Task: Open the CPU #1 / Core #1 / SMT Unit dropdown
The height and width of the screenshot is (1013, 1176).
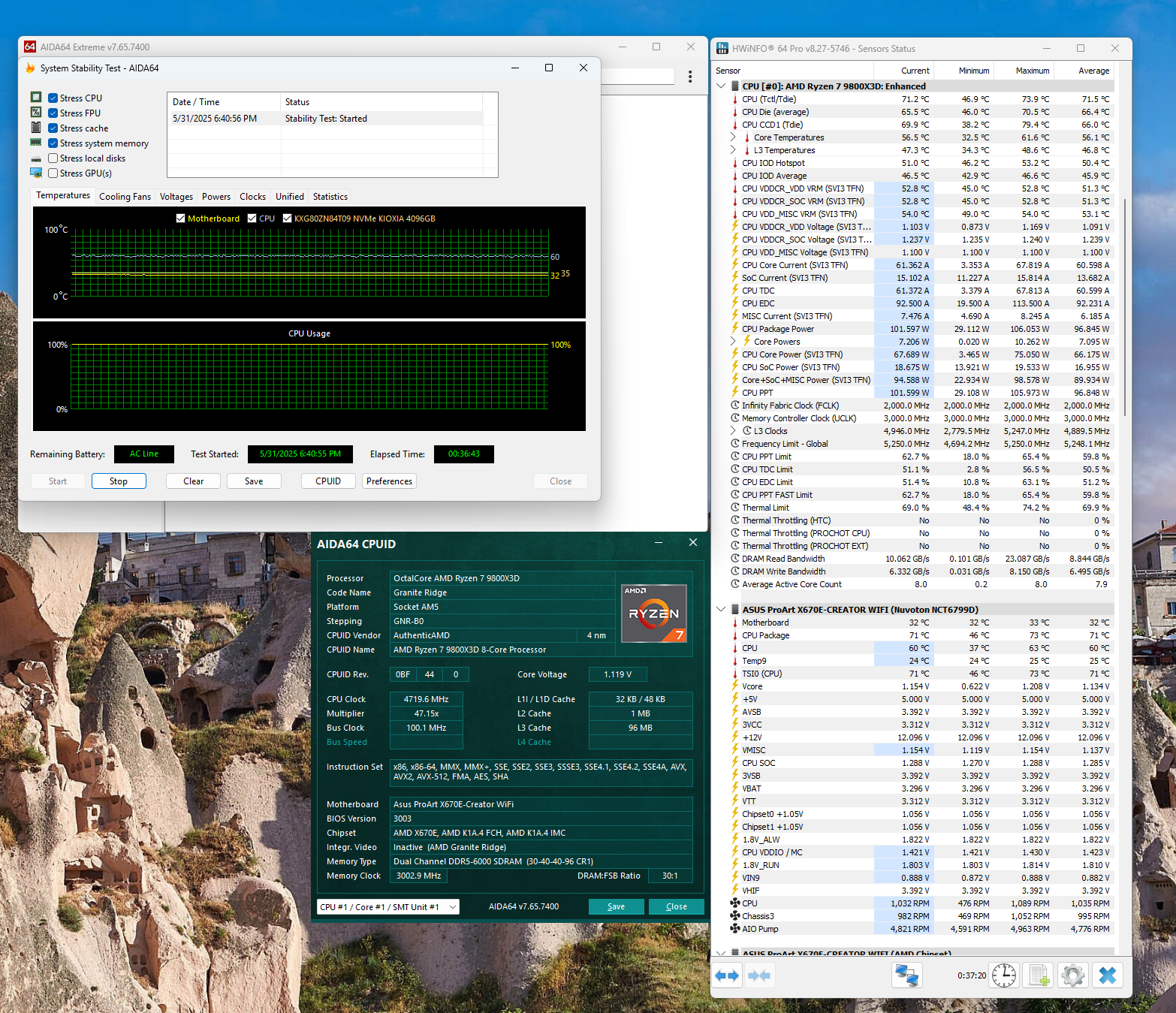Action: [387, 907]
